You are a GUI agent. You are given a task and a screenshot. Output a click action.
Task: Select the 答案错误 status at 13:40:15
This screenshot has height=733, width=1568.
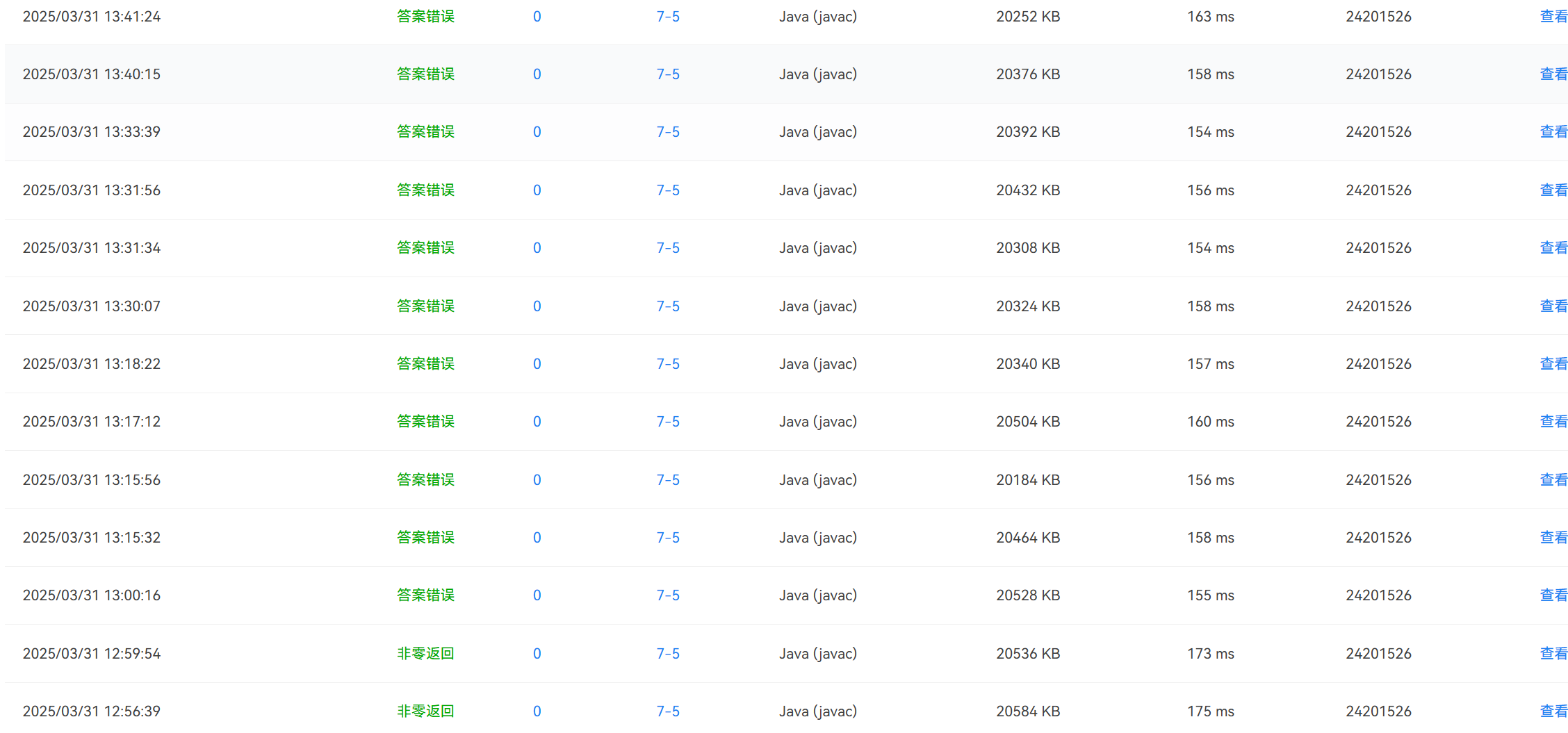pos(425,74)
